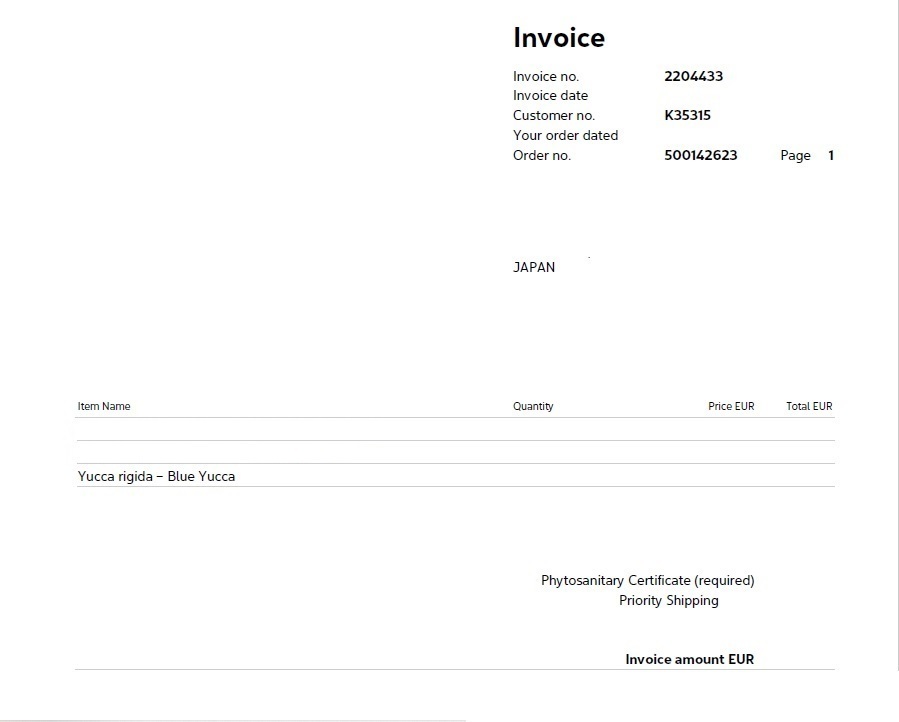
Task: Click the Total EUR column header
Action: point(809,406)
